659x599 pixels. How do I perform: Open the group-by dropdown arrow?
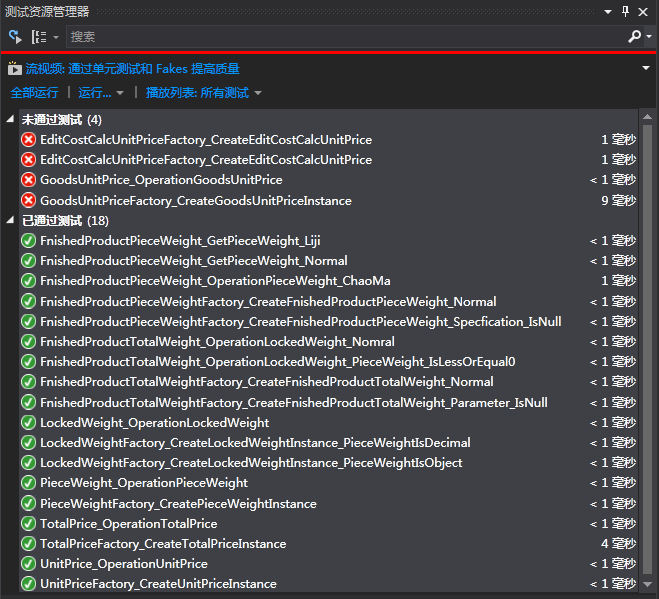(56, 37)
